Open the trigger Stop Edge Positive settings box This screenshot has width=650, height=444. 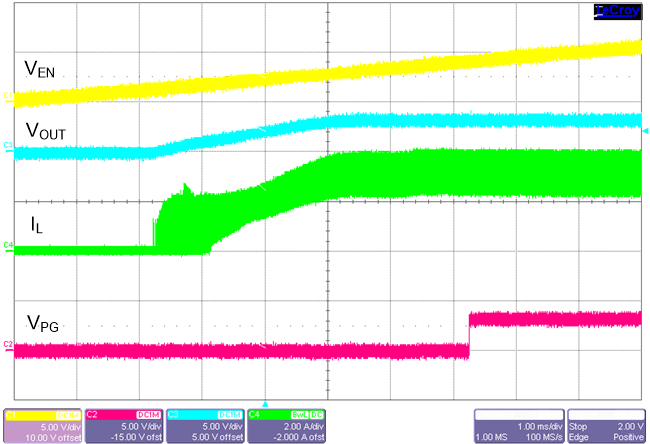(605, 424)
